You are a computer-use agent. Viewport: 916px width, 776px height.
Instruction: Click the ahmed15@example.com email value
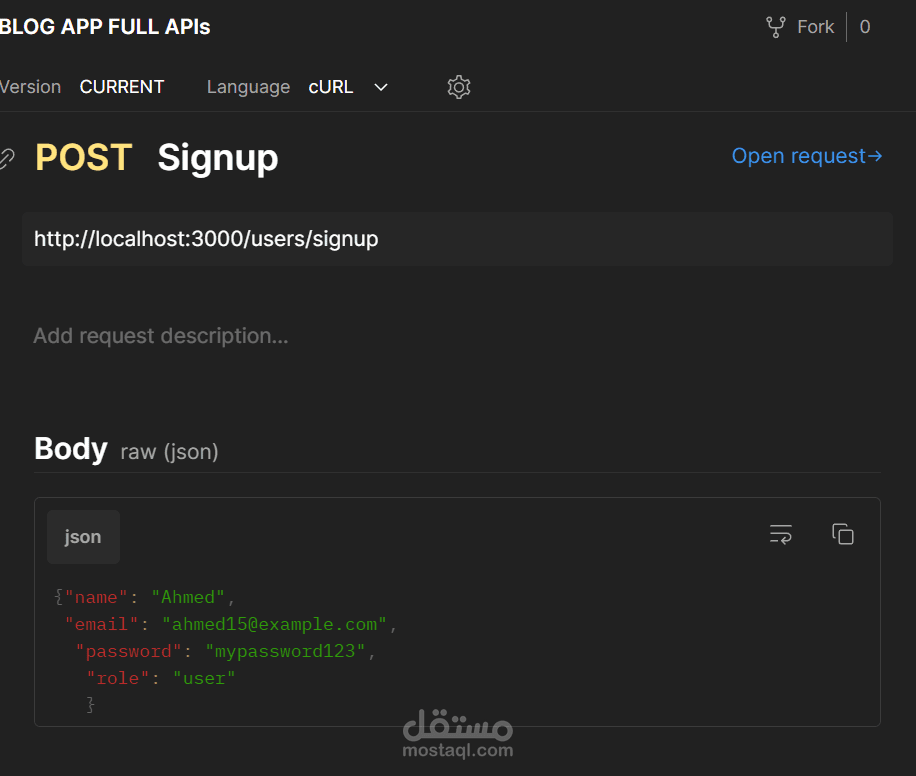[x=275, y=625]
